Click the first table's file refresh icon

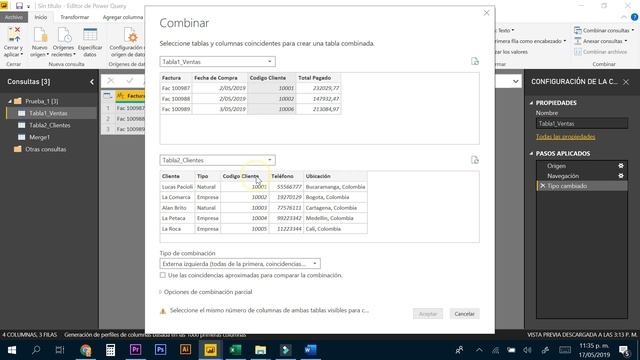475,61
